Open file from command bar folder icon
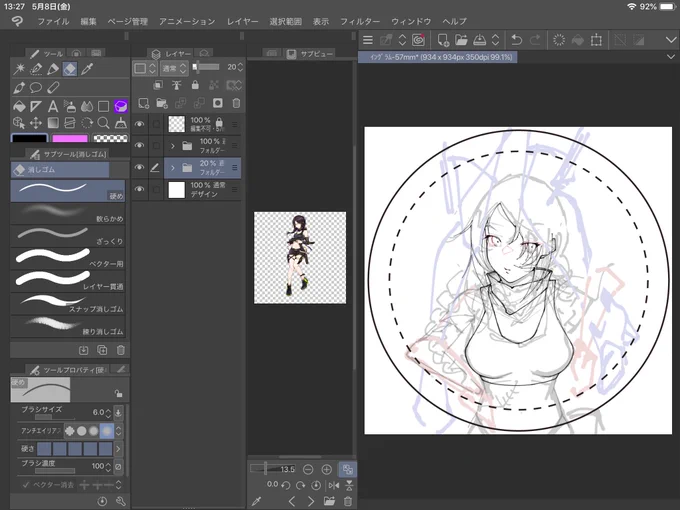 click(x=461, y=40)
